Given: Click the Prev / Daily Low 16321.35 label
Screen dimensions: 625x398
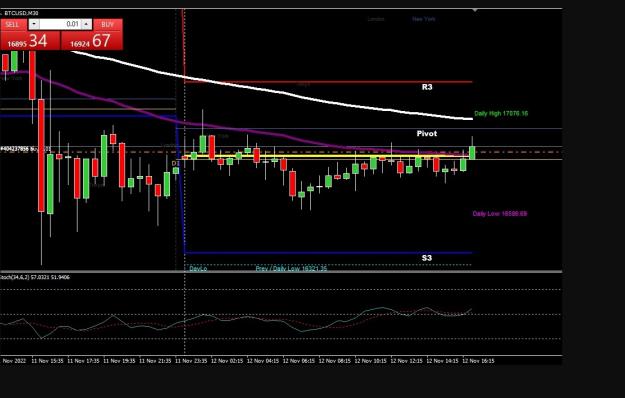Looking at the screenshot, I should click(291, 269).
